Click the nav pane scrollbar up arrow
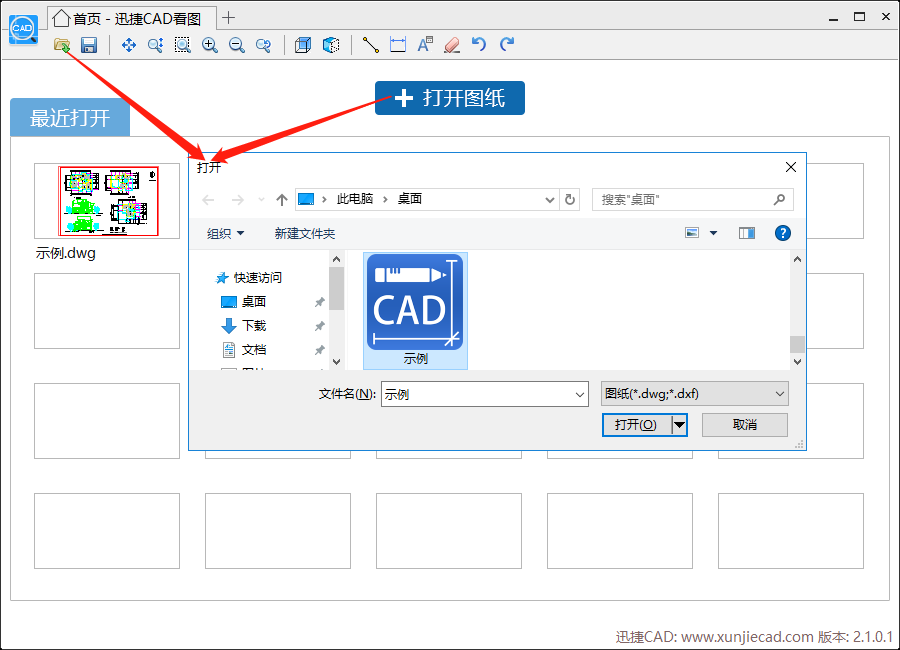Image resolution: width=900 pixels, height=650 pixels. (337, 260)
